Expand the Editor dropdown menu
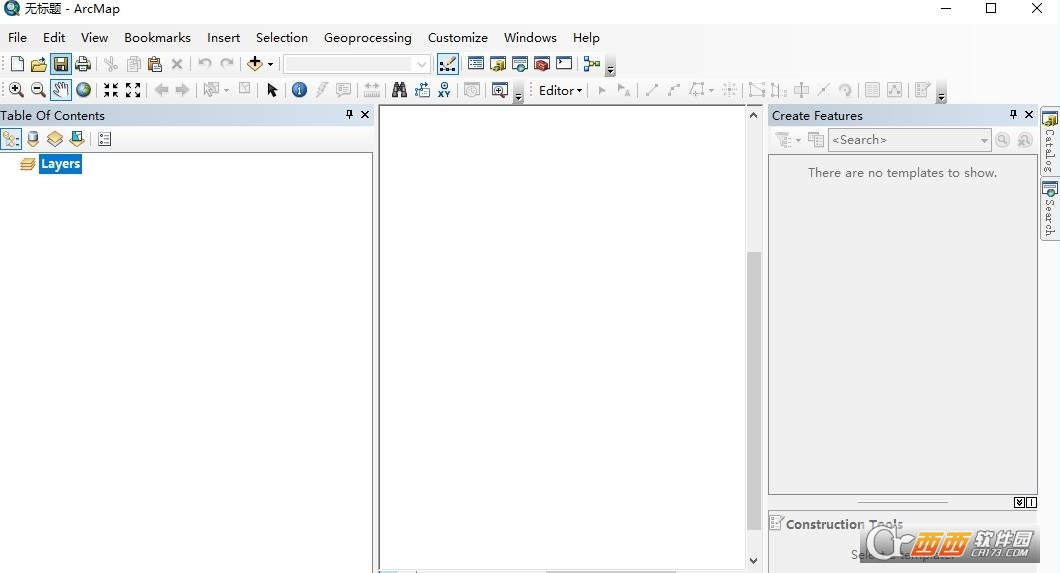Viewport: 1060px width, 573px height. coord(560,91)
